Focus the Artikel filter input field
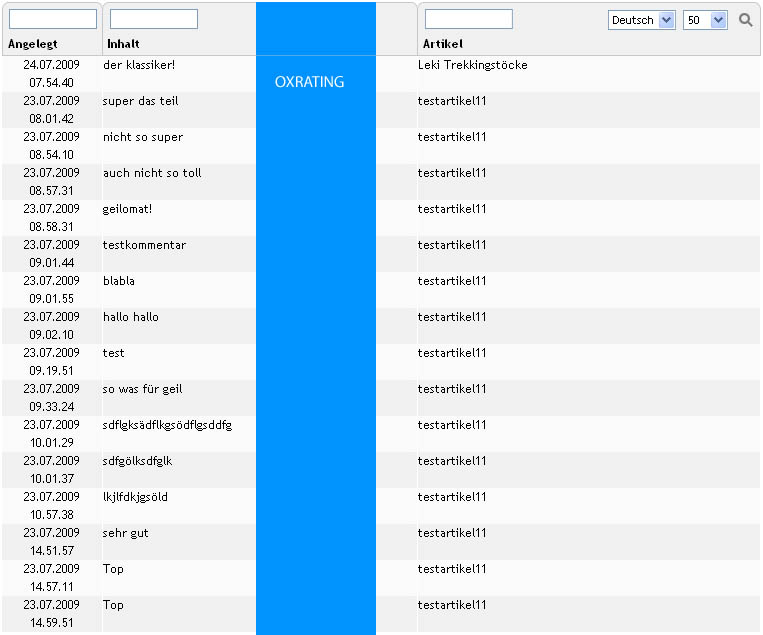Screen dimensions: 763x635 pos(469,19)
